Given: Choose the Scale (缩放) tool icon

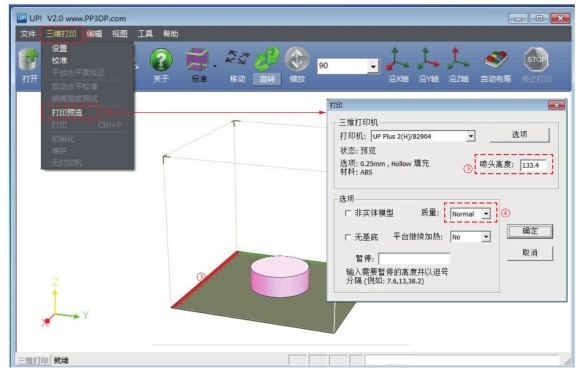Looking at the screenshot, I should (x=297, y=59).
